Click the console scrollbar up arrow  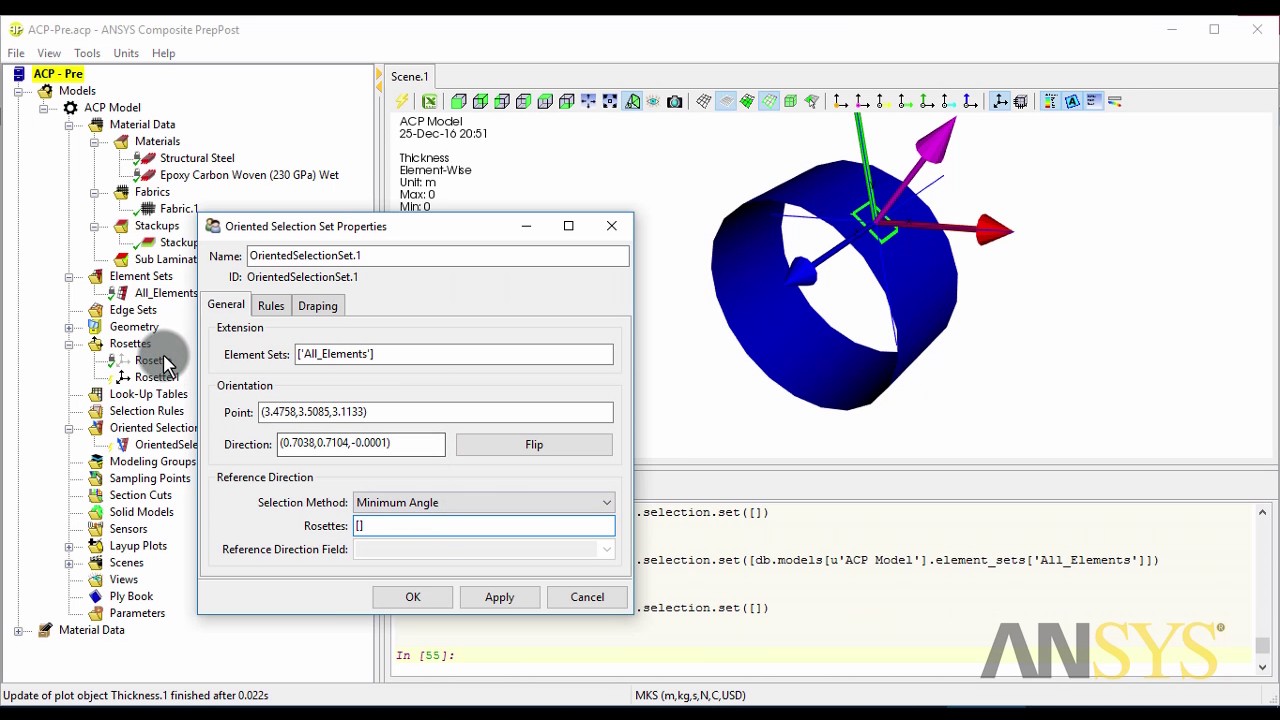(1262, 513)
